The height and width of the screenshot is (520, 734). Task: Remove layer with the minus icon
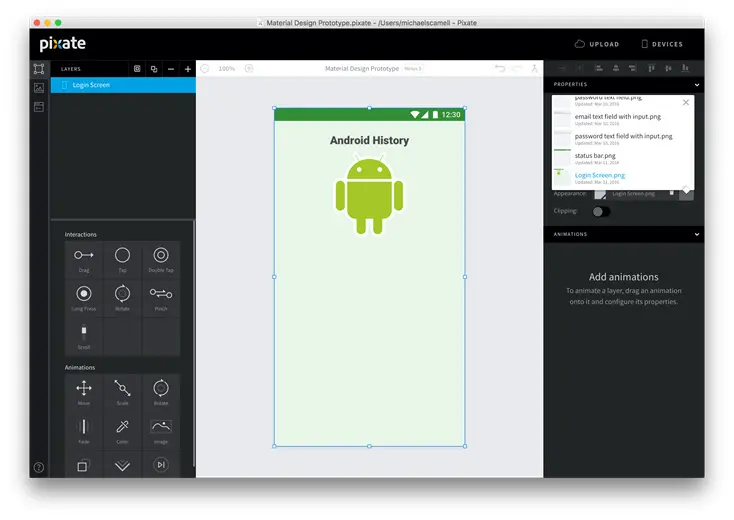(x=171, y=69)
